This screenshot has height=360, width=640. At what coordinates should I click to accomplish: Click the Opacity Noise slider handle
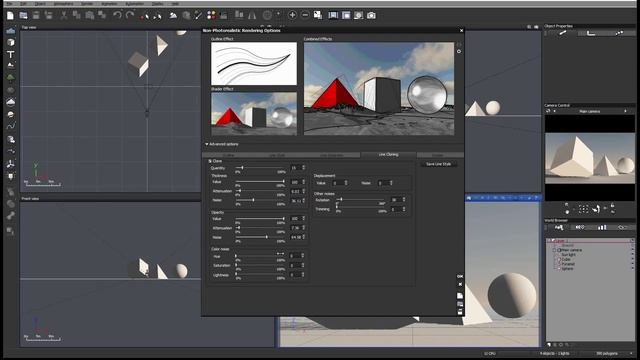(267, 237)
